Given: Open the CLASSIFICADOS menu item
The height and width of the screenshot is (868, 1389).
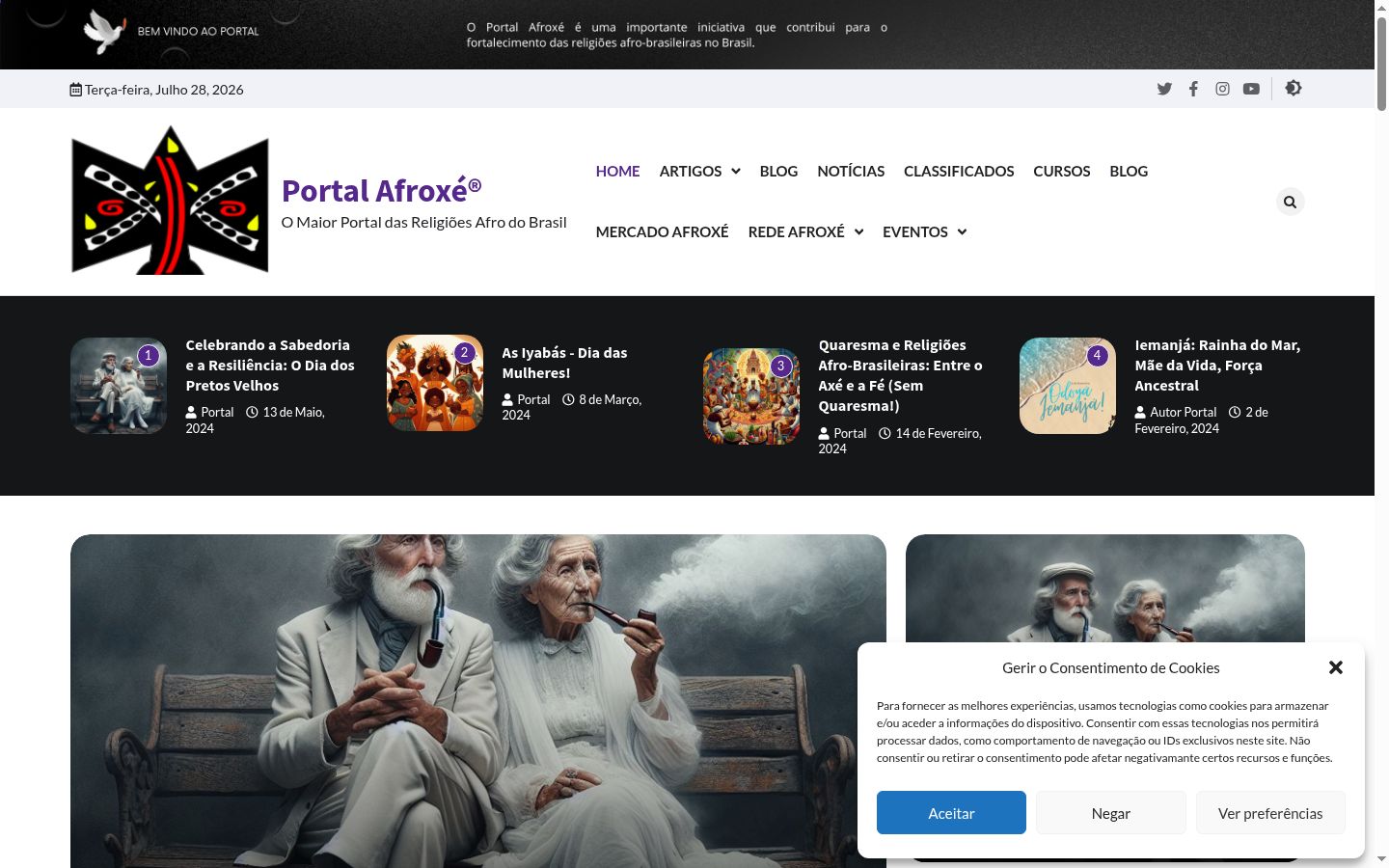Looking at the screenshot, I should (x=959, y=171).
